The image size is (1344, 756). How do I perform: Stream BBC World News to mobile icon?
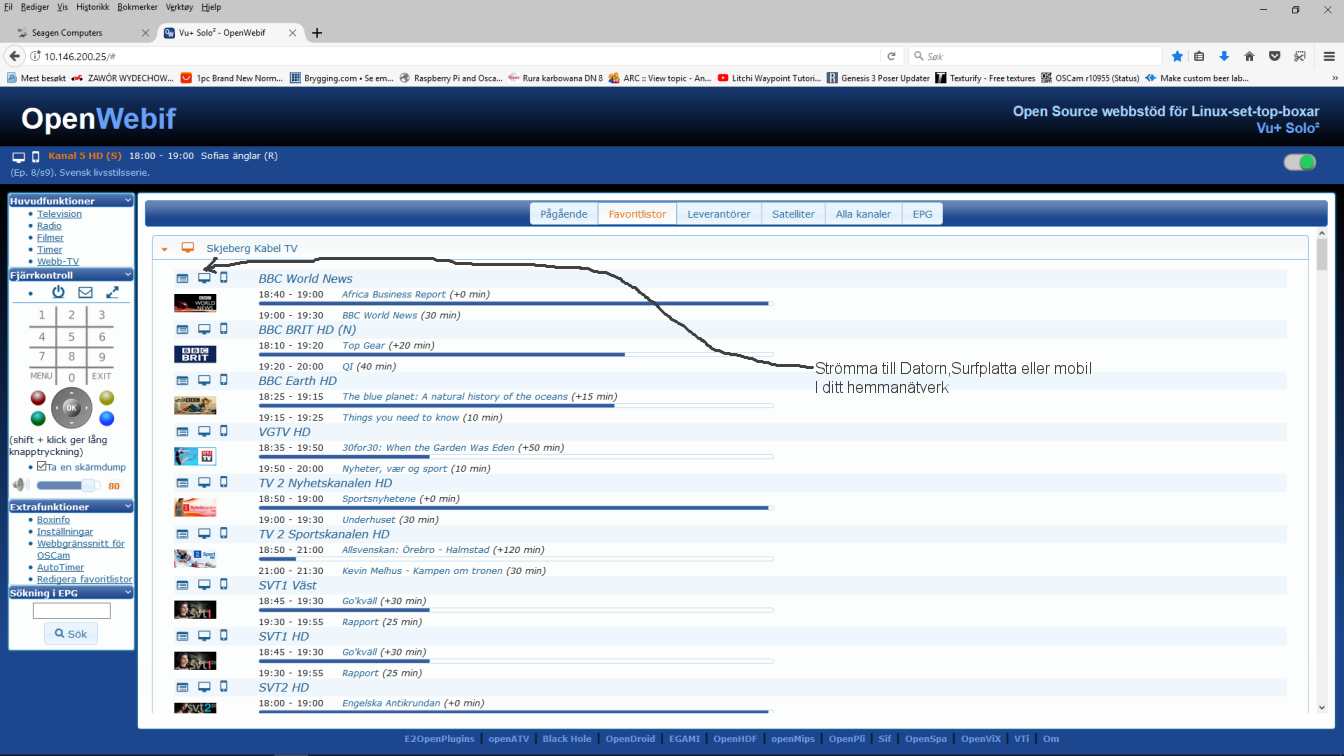click(224, 278)
